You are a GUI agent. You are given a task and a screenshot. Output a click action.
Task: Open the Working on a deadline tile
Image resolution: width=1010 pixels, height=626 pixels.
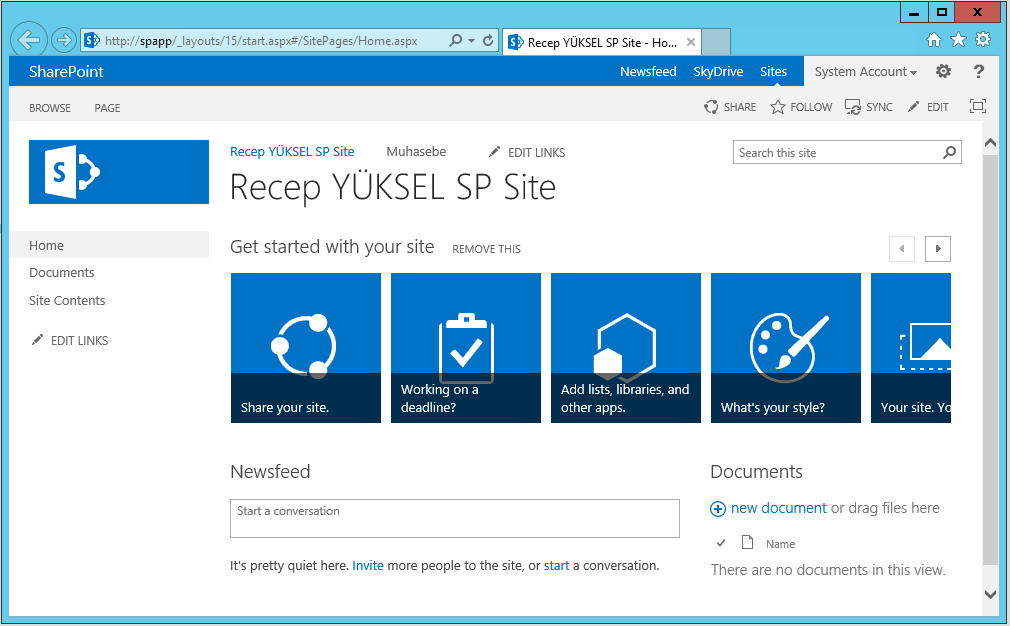[x=466, y=348]
